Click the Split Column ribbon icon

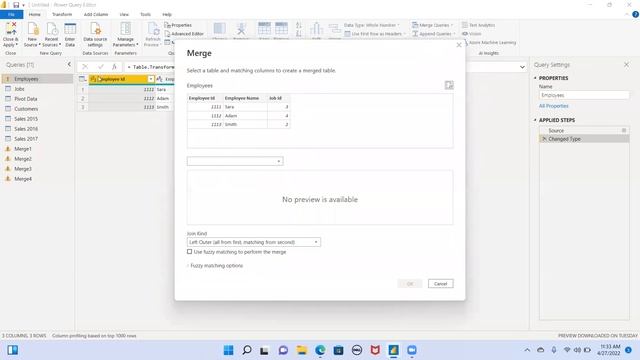point(317,29)
